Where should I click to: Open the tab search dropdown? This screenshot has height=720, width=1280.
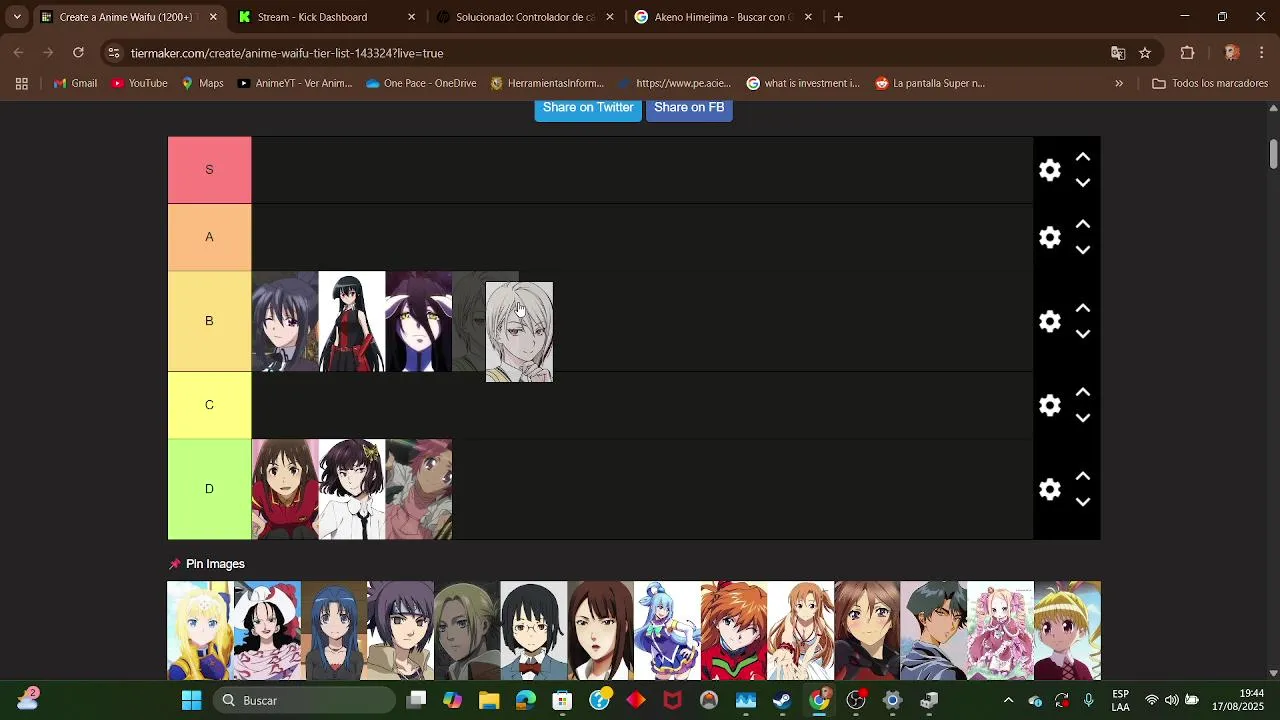16,17
